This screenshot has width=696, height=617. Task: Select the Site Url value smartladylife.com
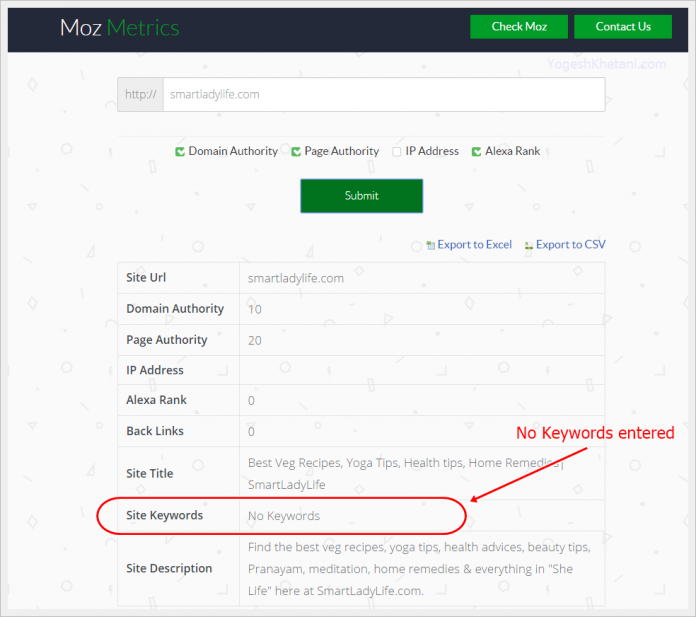click(x=296, y=278)
